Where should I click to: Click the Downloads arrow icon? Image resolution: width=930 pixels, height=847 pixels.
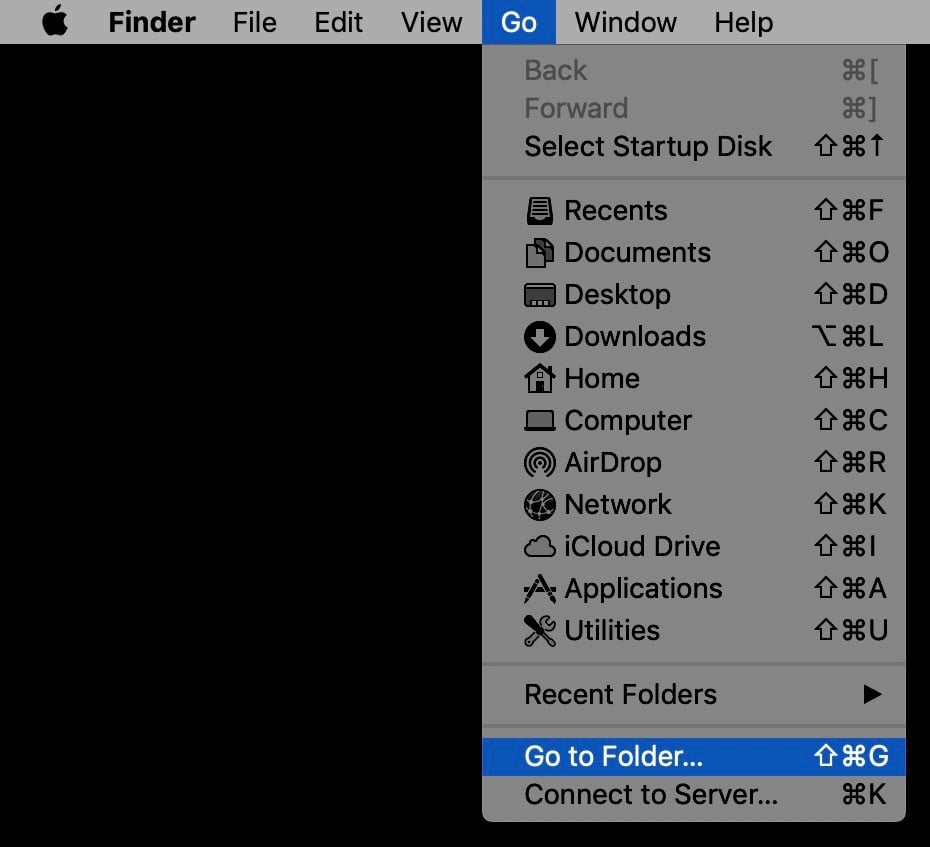(x=540, y=336)
